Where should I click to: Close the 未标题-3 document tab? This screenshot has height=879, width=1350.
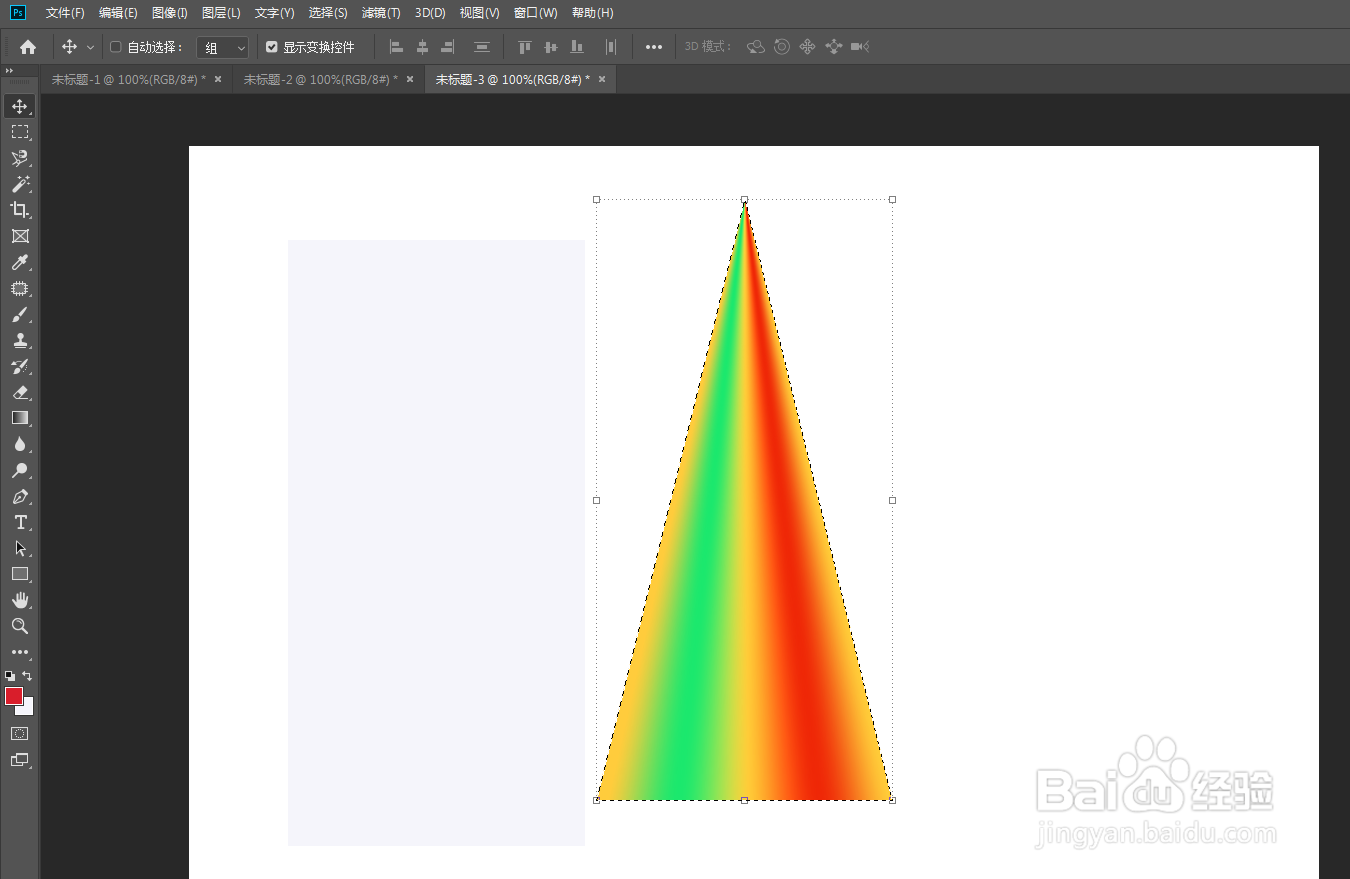pos(602,79)
